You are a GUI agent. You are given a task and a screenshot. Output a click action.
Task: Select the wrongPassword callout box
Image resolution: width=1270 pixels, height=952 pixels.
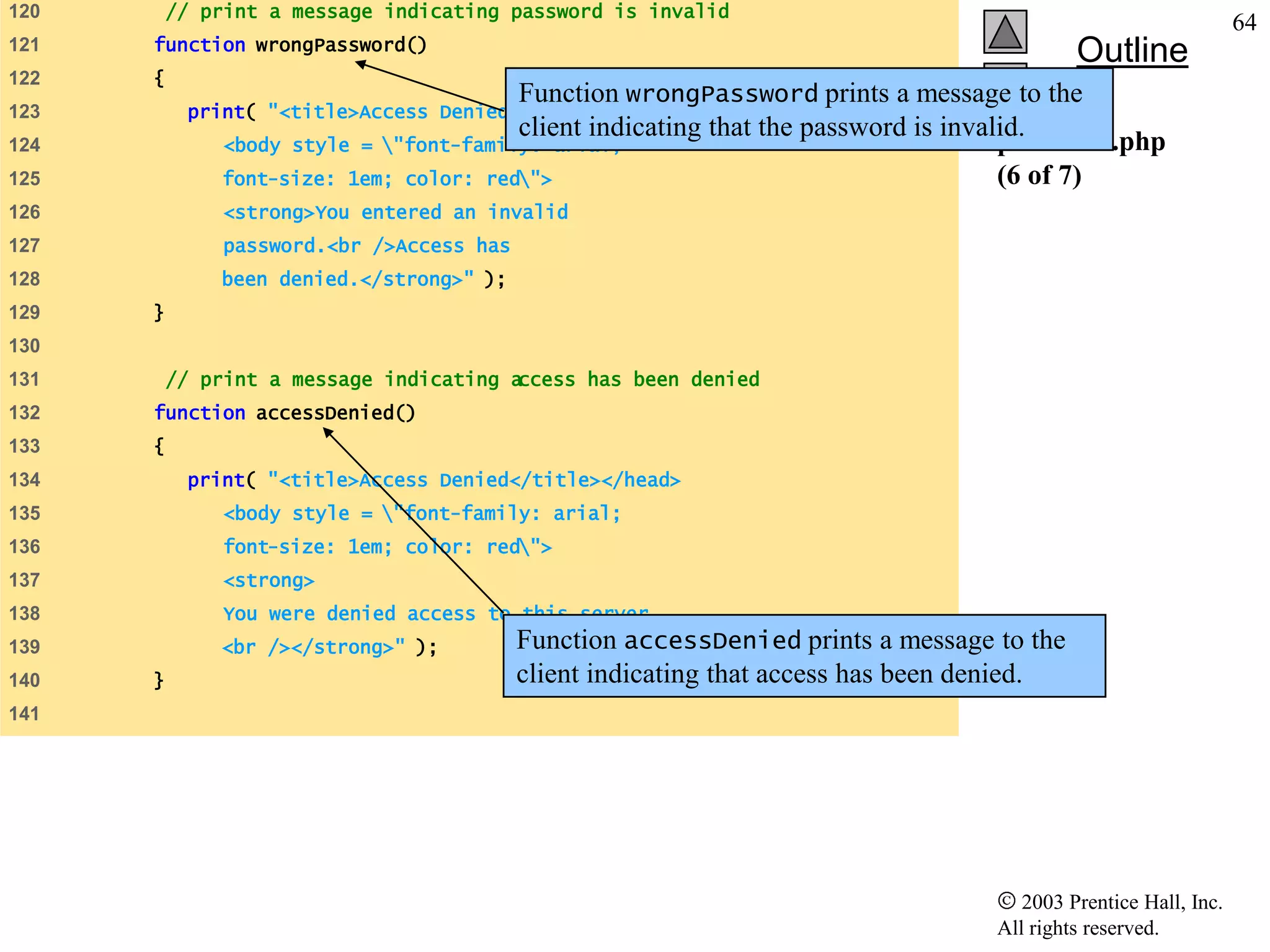(x=809, y=110)
